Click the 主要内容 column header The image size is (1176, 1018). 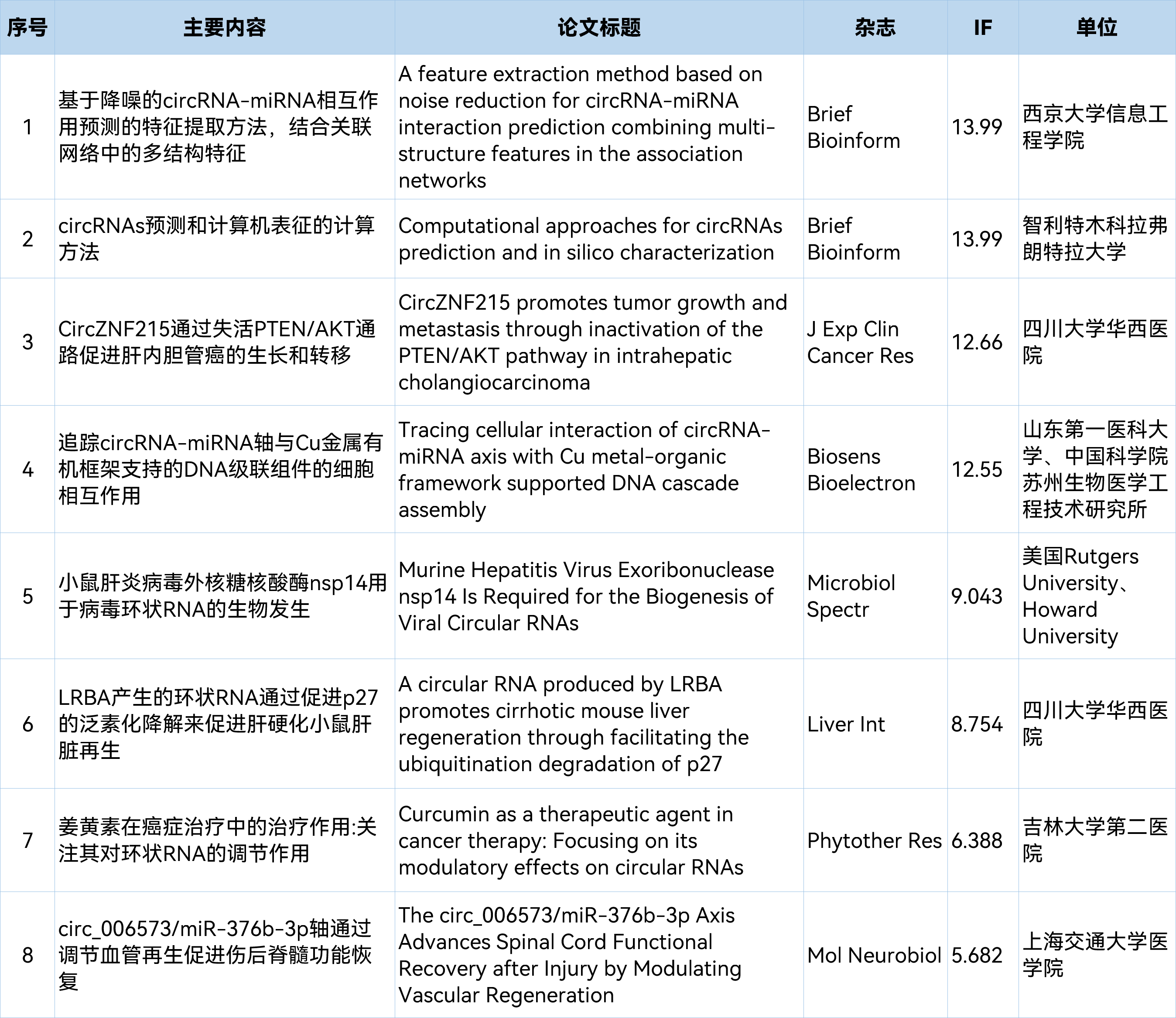click(x=224, y=27)
